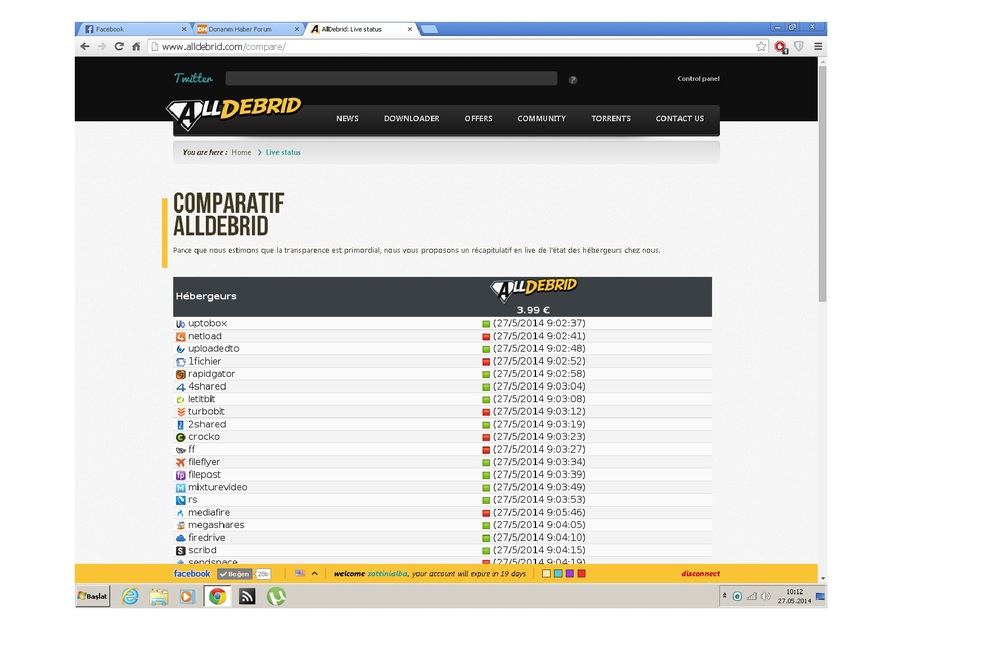Open the OFFERS menu item
Image resolution: width=1000 pixels, height=656 pixels.
[x=478, y=119]
